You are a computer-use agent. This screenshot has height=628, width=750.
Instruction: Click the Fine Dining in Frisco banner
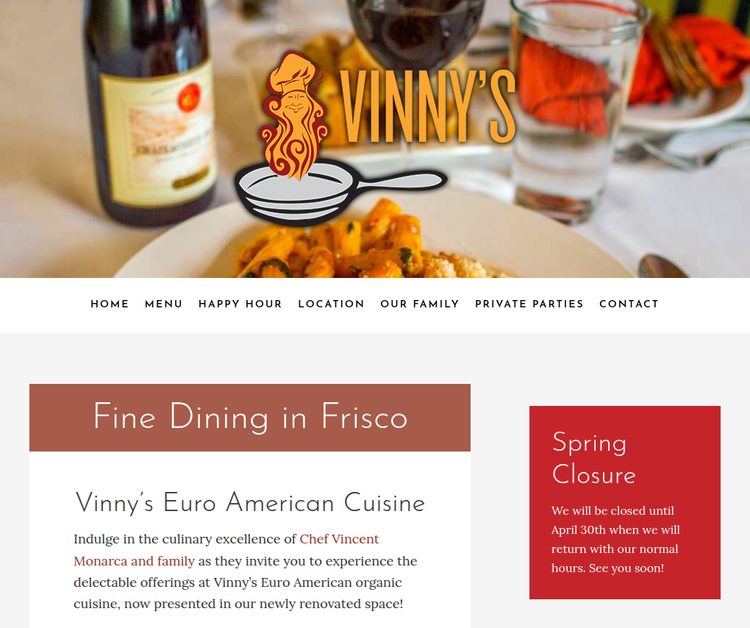pyautogui.click(x=250, y=418)
